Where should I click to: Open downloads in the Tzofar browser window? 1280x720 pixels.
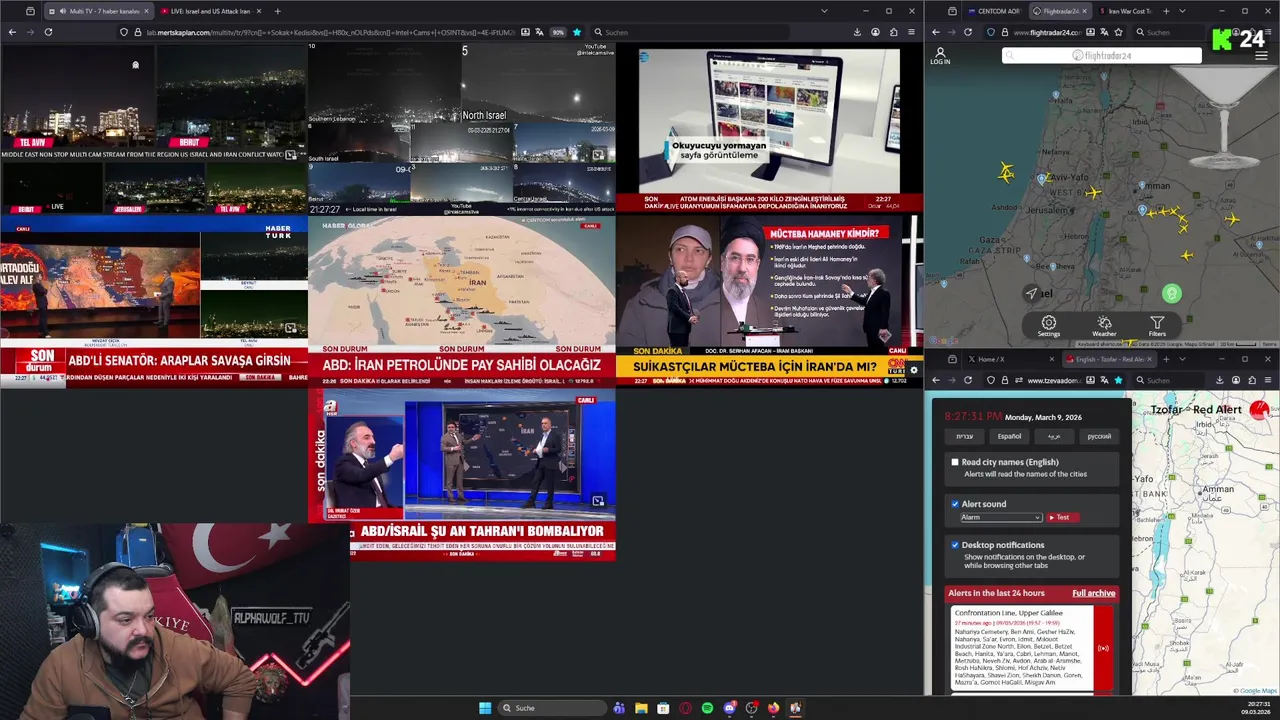(1219, 380)
